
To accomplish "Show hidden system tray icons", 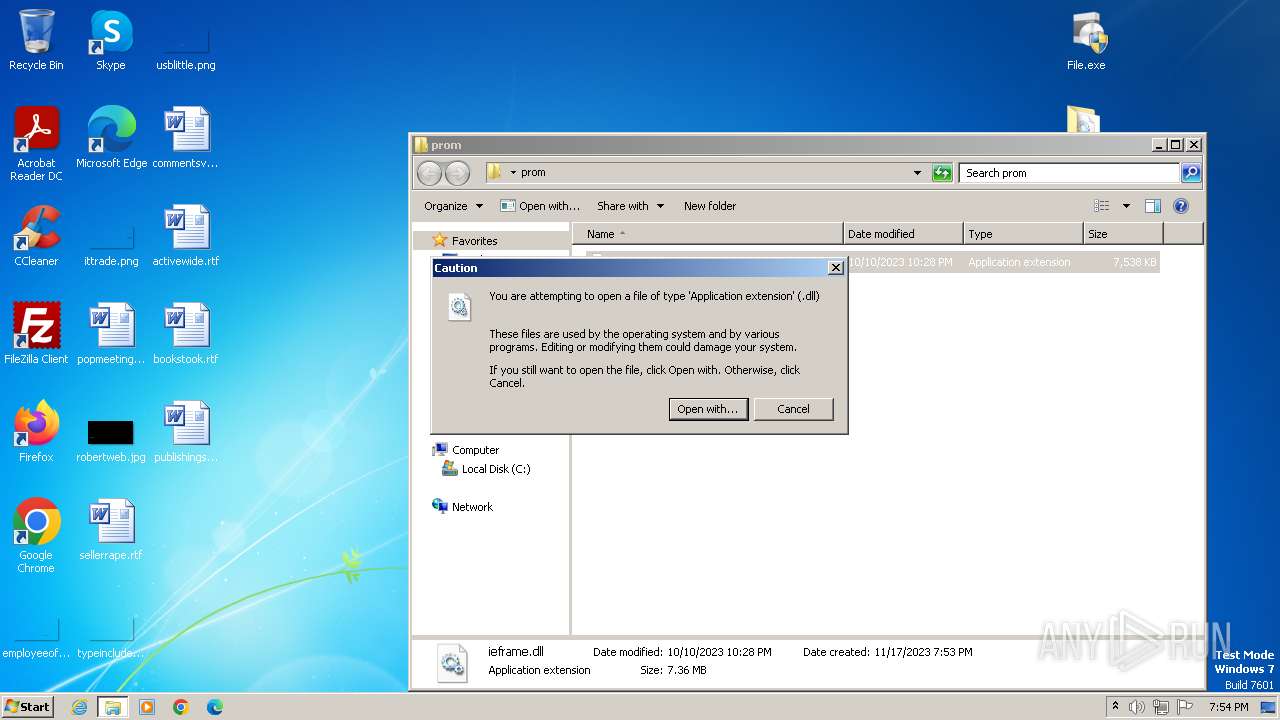I will [1116, 706].
